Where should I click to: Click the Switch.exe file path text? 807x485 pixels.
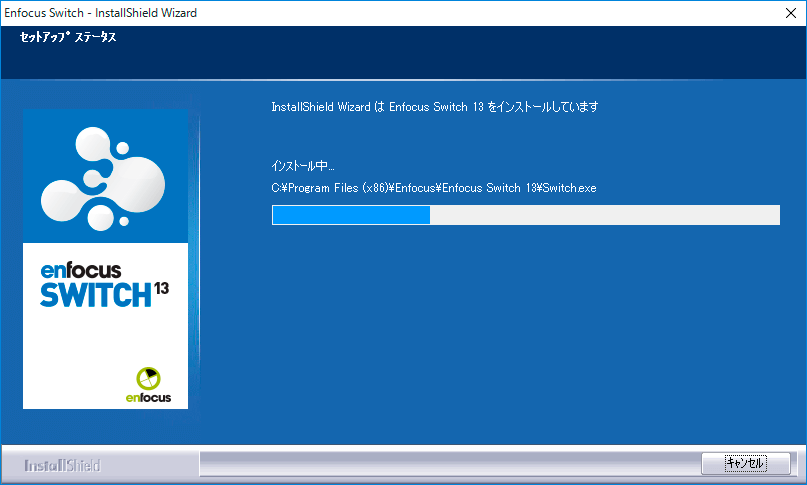(434, 188)
